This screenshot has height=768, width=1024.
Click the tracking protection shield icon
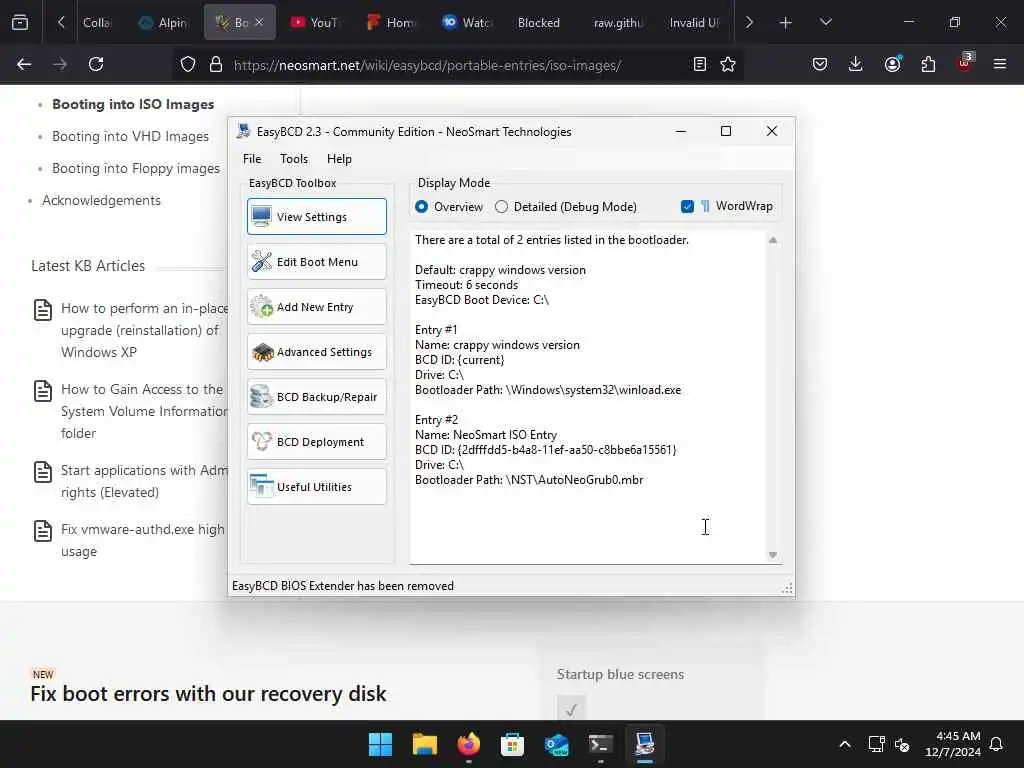(188, 65)
